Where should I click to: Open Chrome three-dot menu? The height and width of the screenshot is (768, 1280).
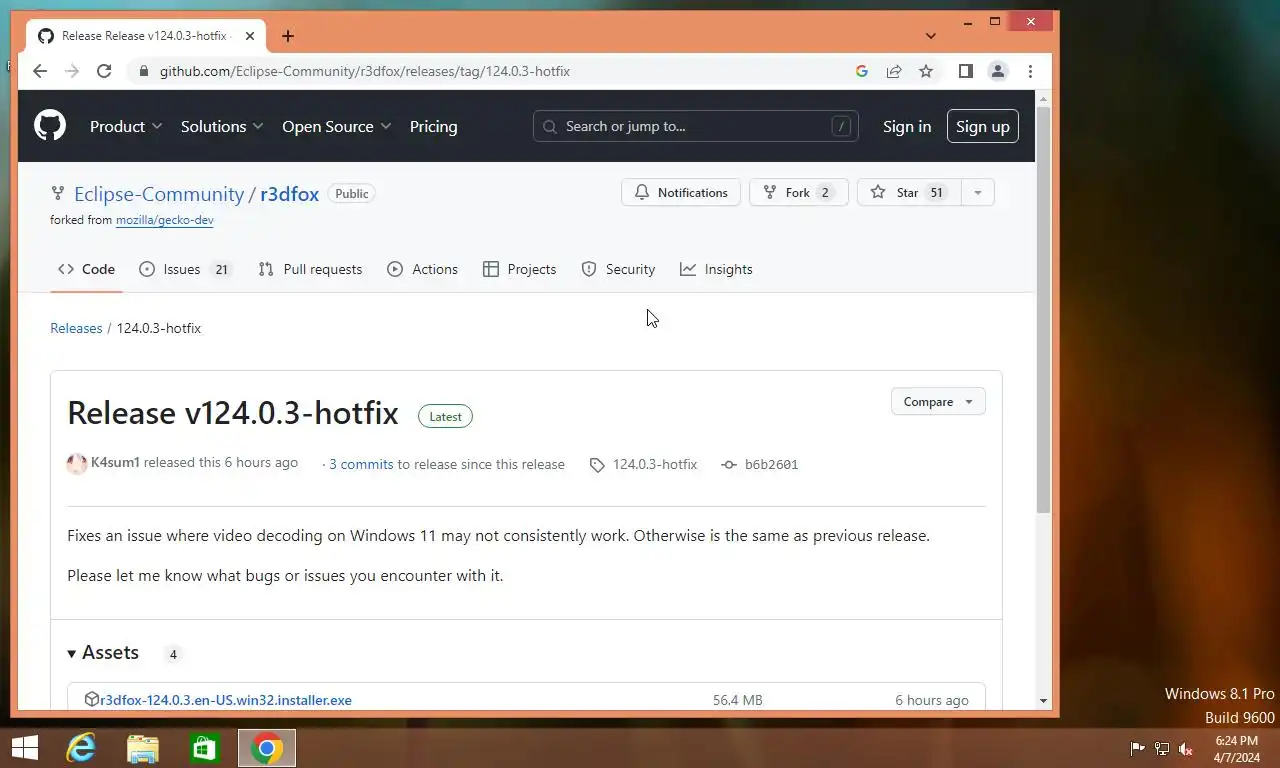[1030, 71]
